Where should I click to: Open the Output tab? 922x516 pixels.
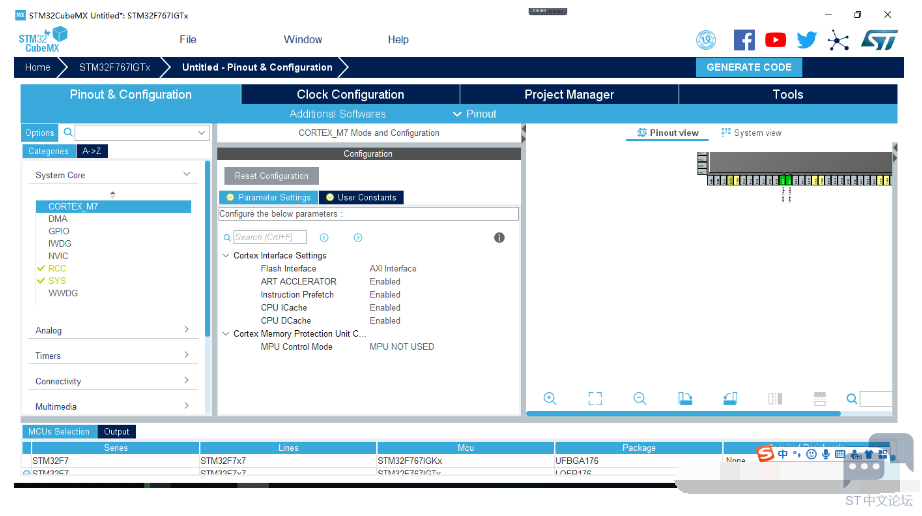tap(116, 432)
